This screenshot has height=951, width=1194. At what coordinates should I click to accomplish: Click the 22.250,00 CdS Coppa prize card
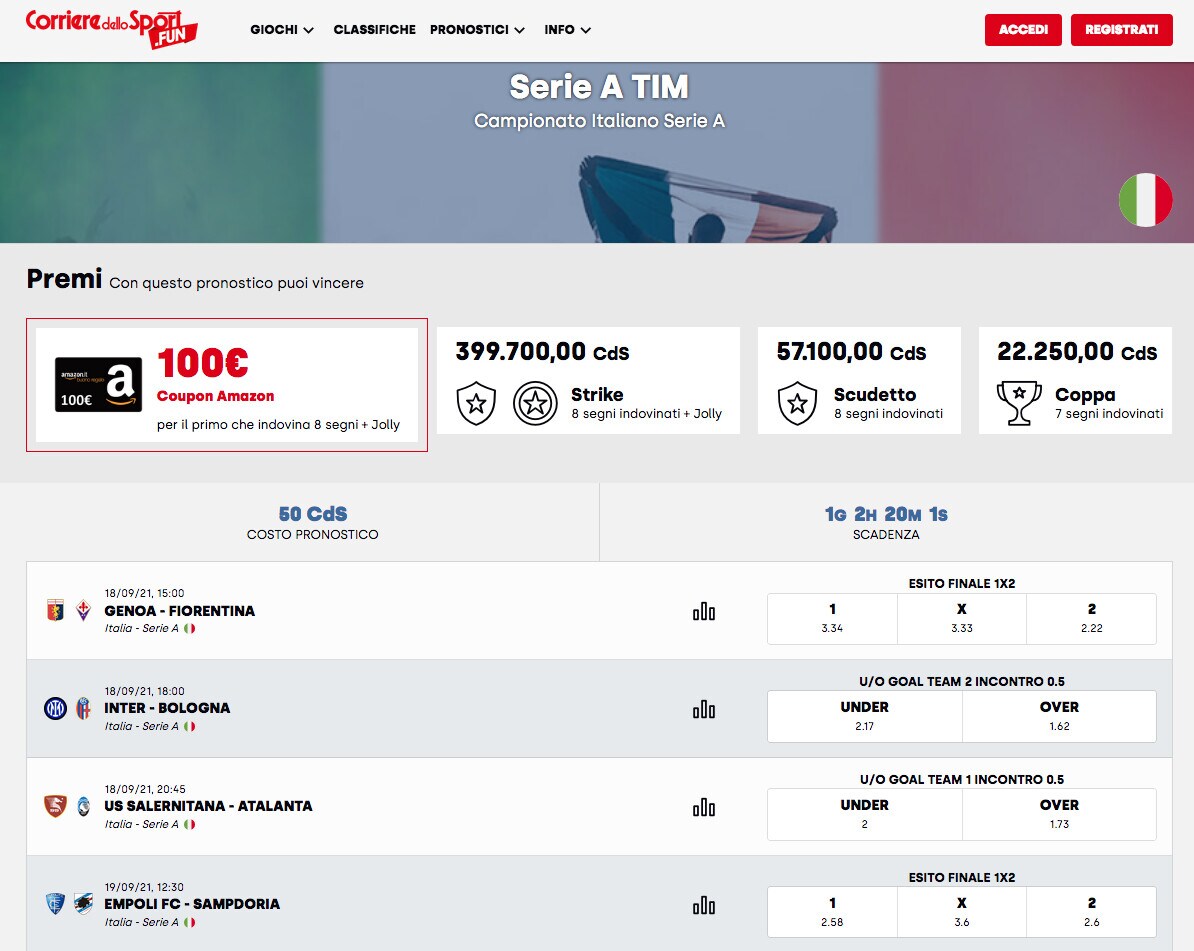click(x=1075, y=381)
